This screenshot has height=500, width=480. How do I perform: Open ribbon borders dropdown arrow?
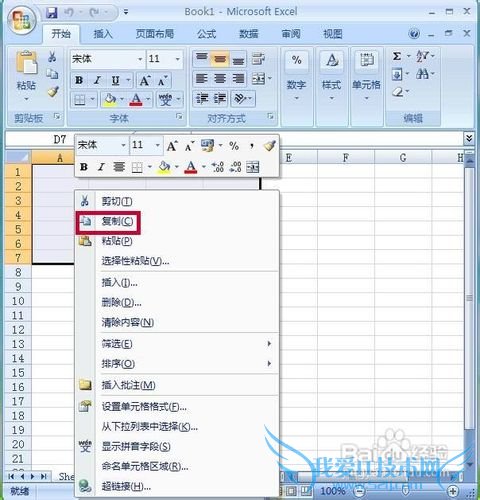point(92,99)
